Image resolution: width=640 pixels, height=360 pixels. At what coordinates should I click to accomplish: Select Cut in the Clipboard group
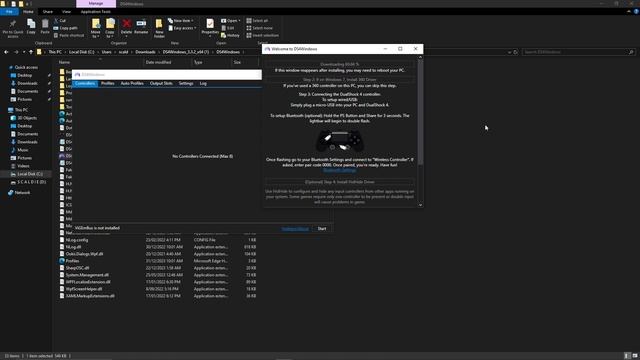[60, 20]
